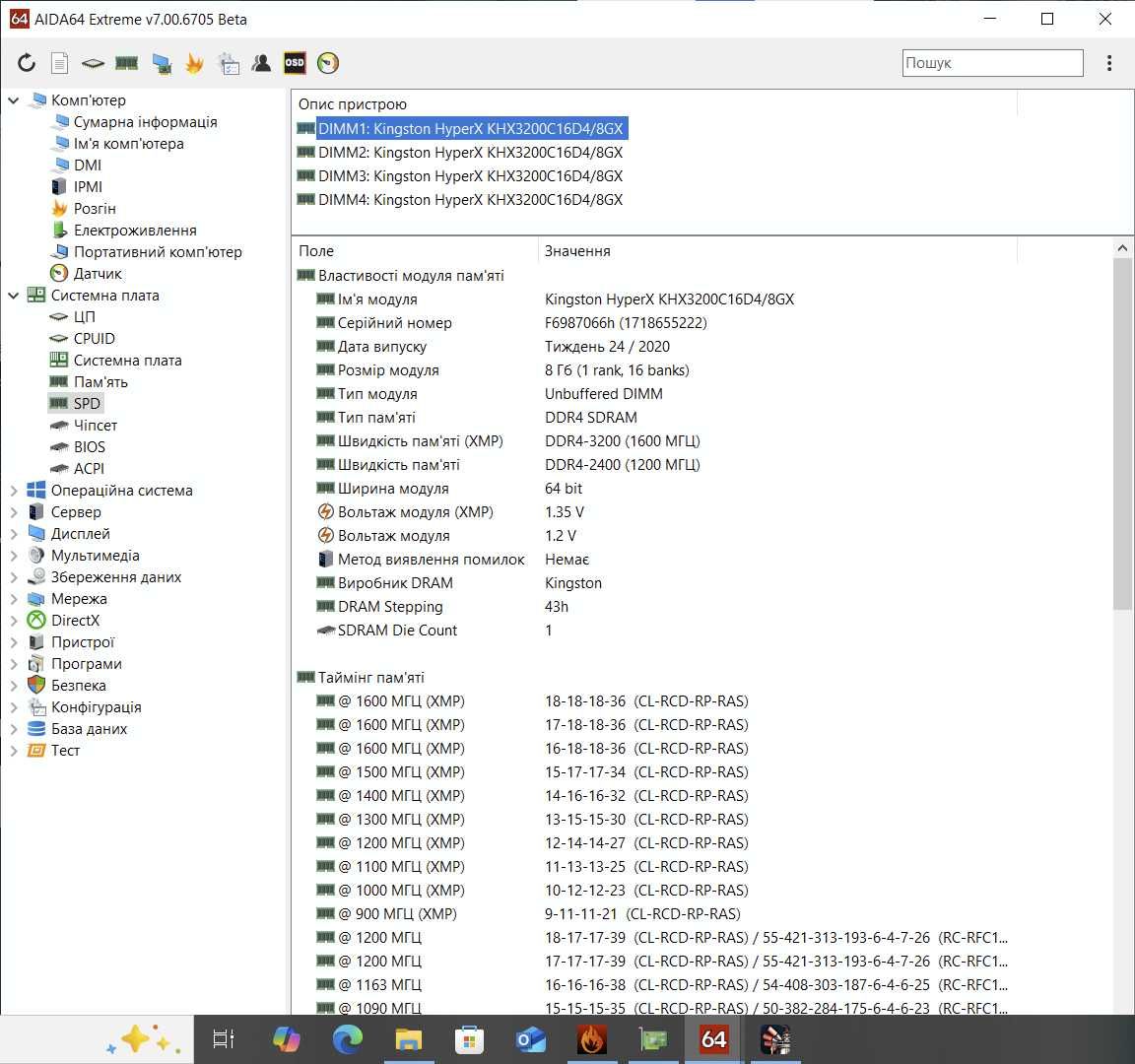
Task: Open the calendar checklist toolbar icon
Action: pyautogui.click(x=229, y=64)
